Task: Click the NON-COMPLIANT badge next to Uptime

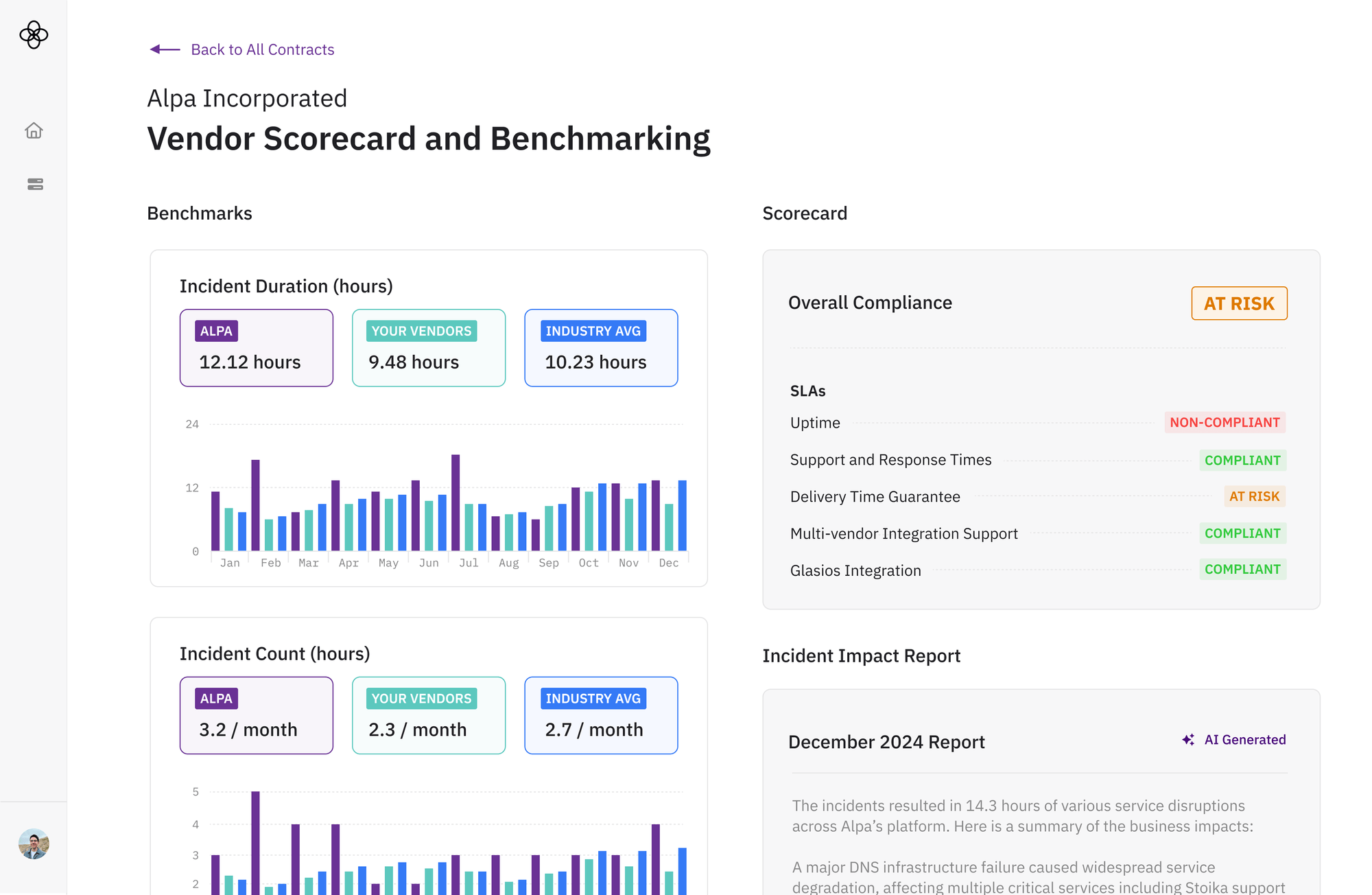Action: coord(1225,422)
